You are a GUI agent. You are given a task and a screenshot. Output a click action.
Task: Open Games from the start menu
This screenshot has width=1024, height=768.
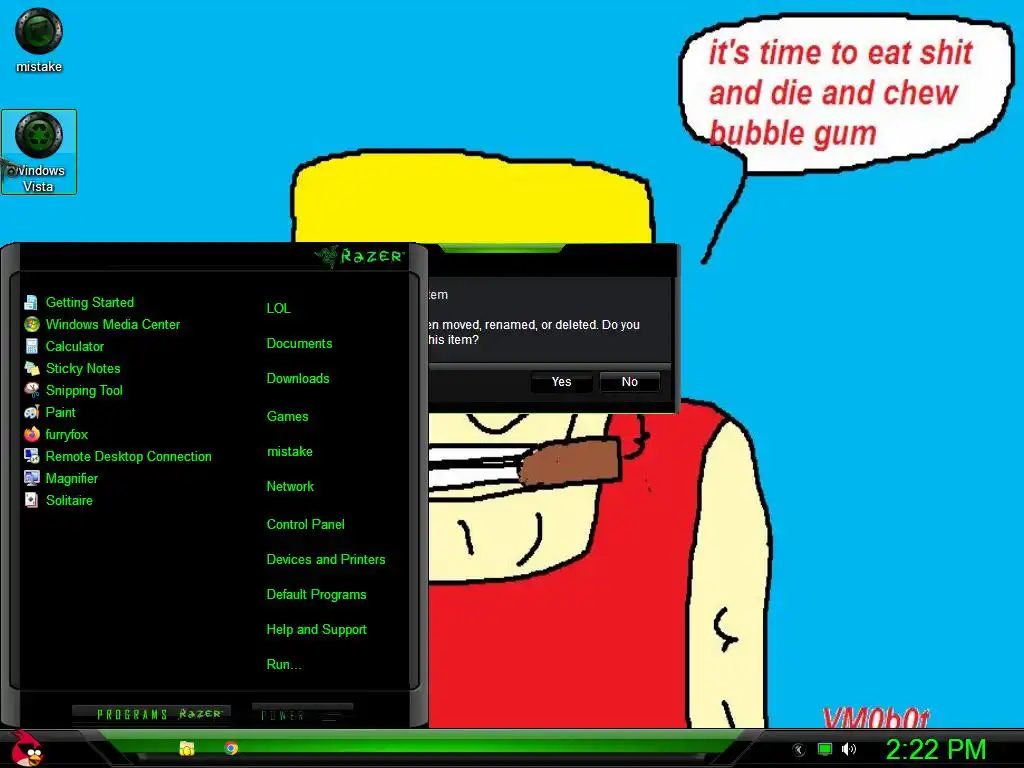pos(287,417)
